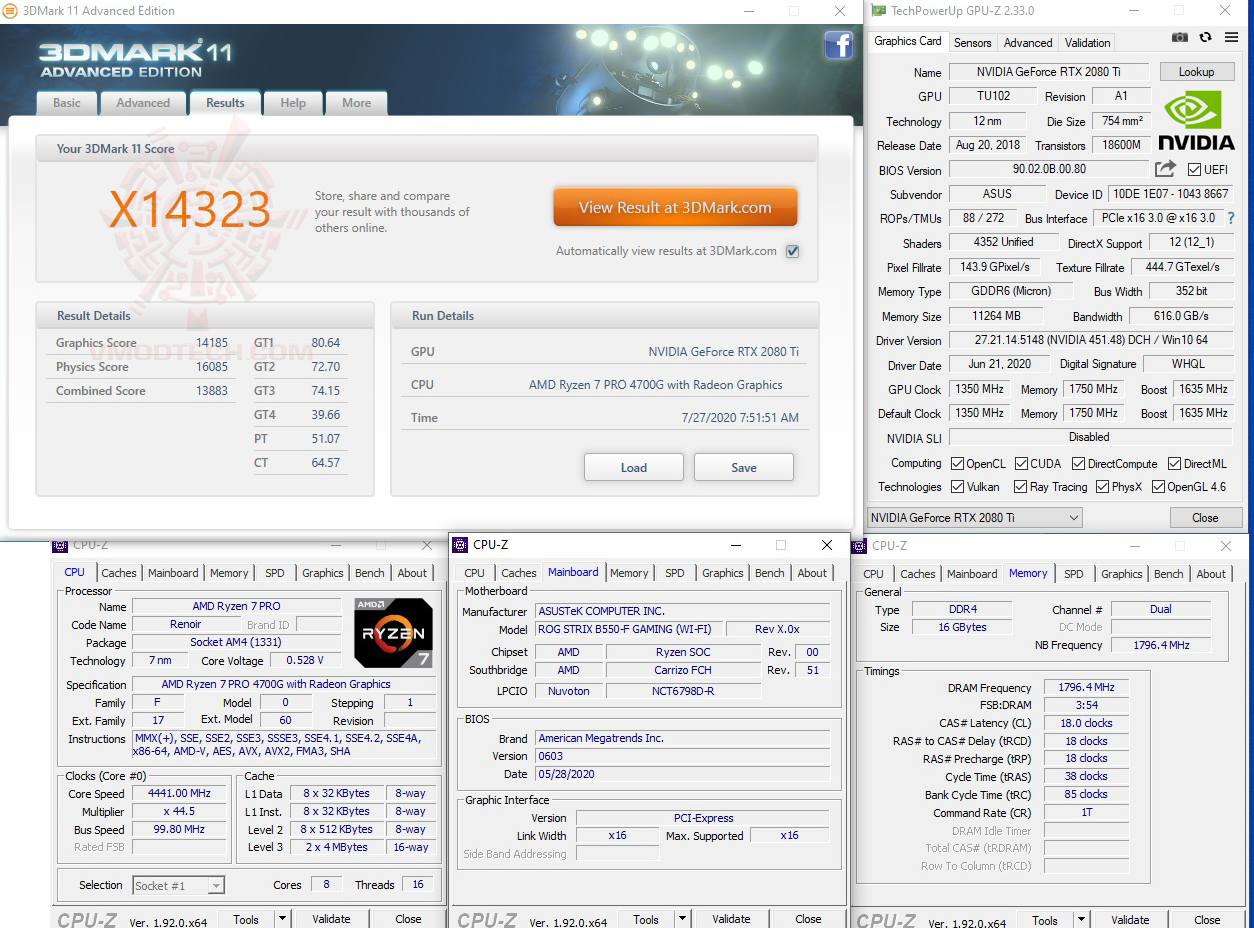Toggle DirectCompute checkbox
Screen dimensions: 1254x928
pos(1078,464)
